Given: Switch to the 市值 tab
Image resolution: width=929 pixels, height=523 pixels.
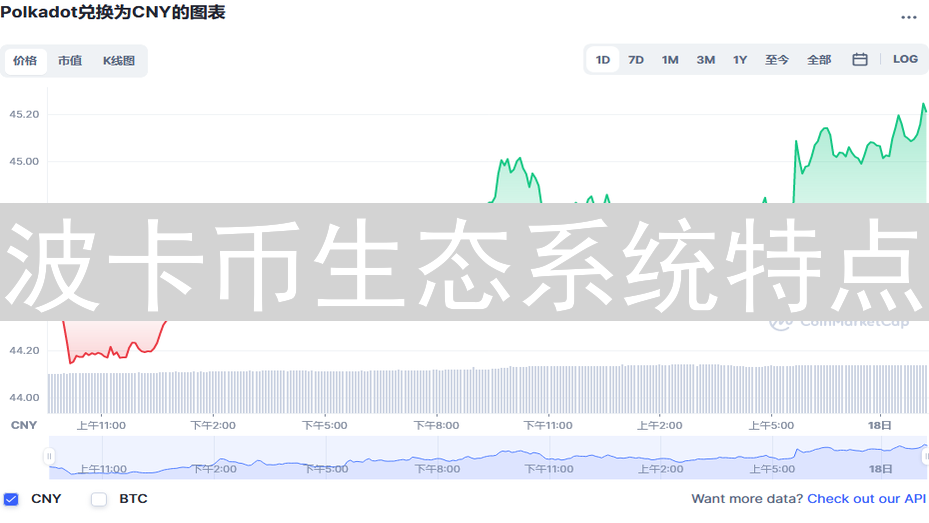Looking at the screenshot, I should (x=70, y=60).
